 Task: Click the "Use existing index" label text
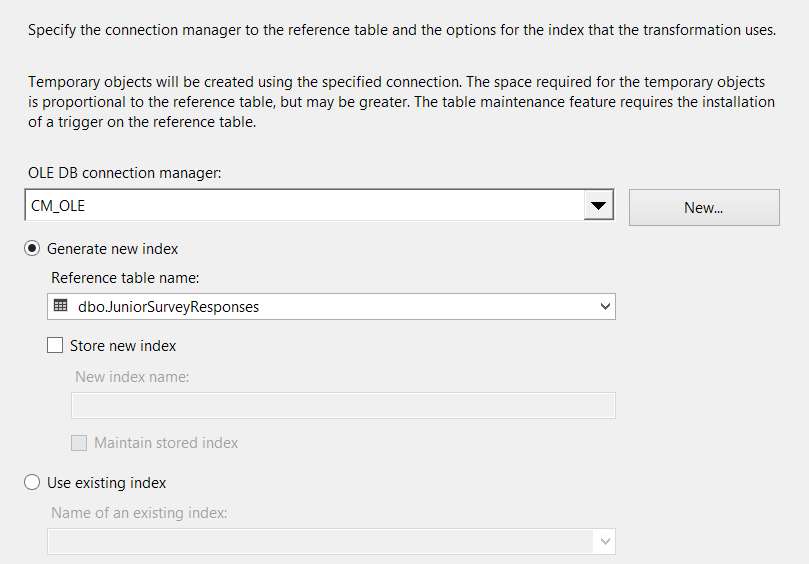(106, 483)
